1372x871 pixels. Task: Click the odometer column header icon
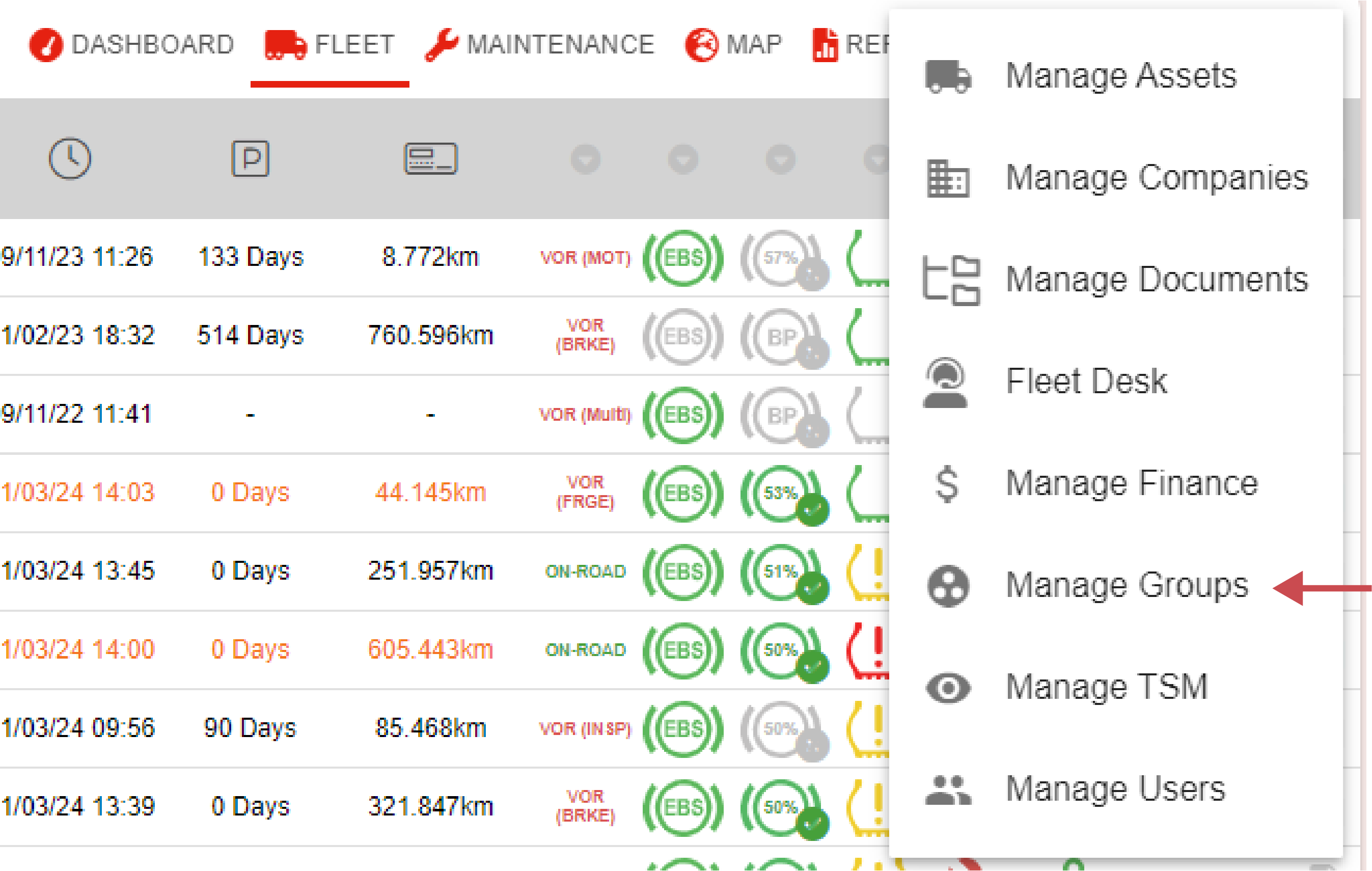[x=431, y=158]
